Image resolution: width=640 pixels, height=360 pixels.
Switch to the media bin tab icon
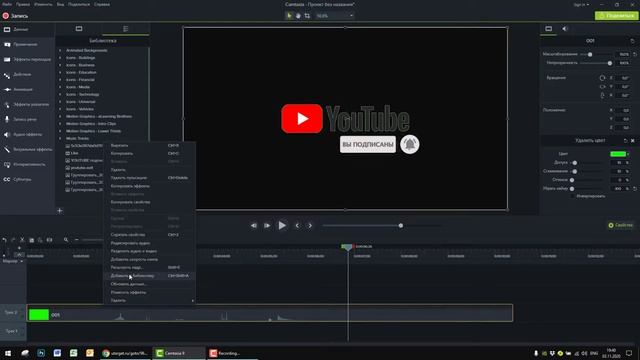click(x=79, y=29)
